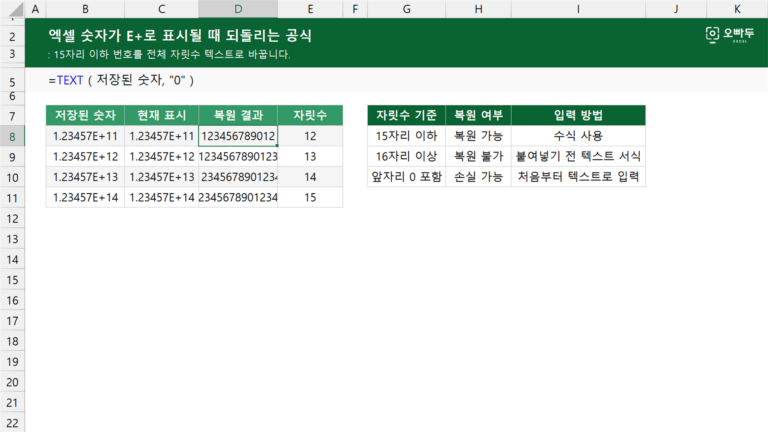Click the =TEXT formula cell
Viewport: 768px width, 432px height.
point(121,80)
